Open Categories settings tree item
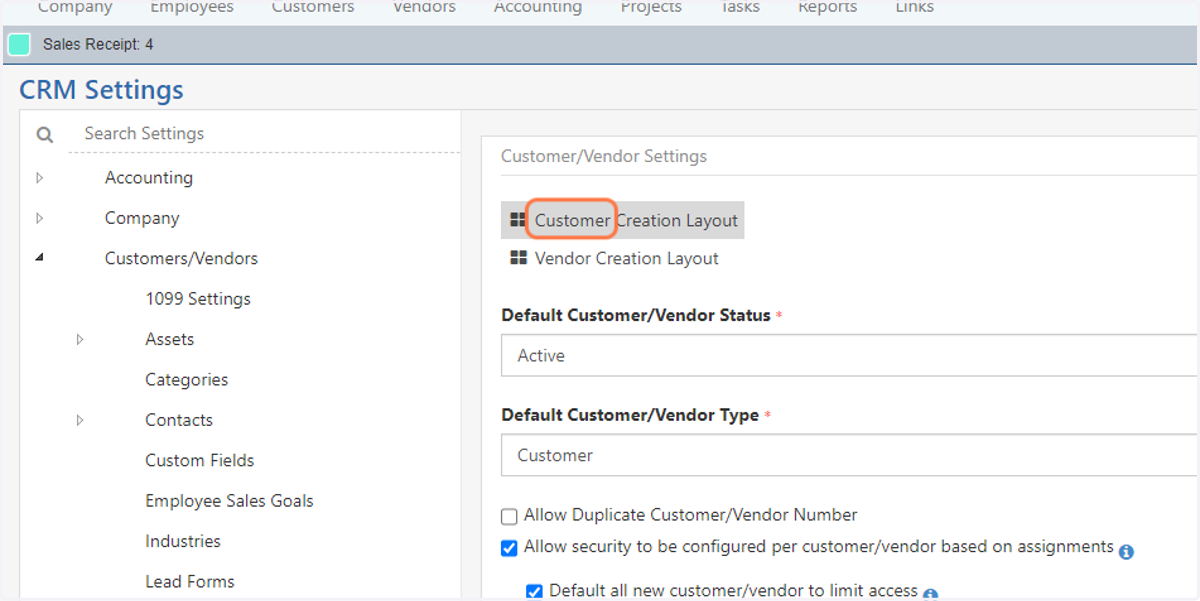The image size is (1200, 601). [x=187, y=380]
